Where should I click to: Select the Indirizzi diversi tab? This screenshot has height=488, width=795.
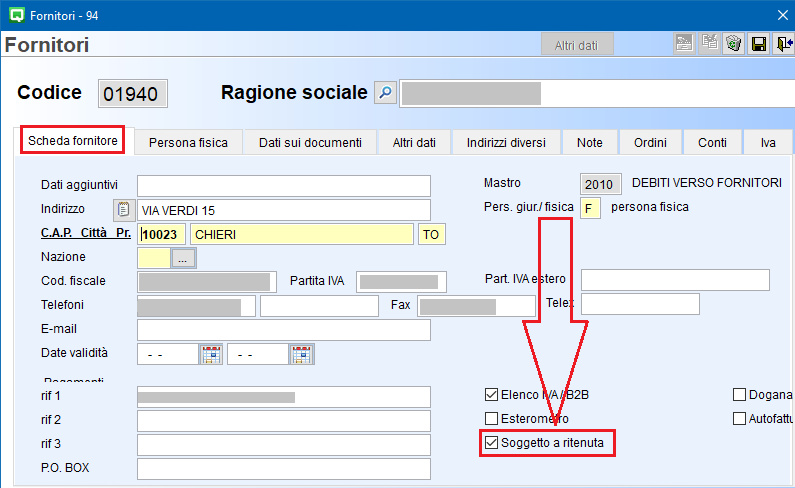506,143
